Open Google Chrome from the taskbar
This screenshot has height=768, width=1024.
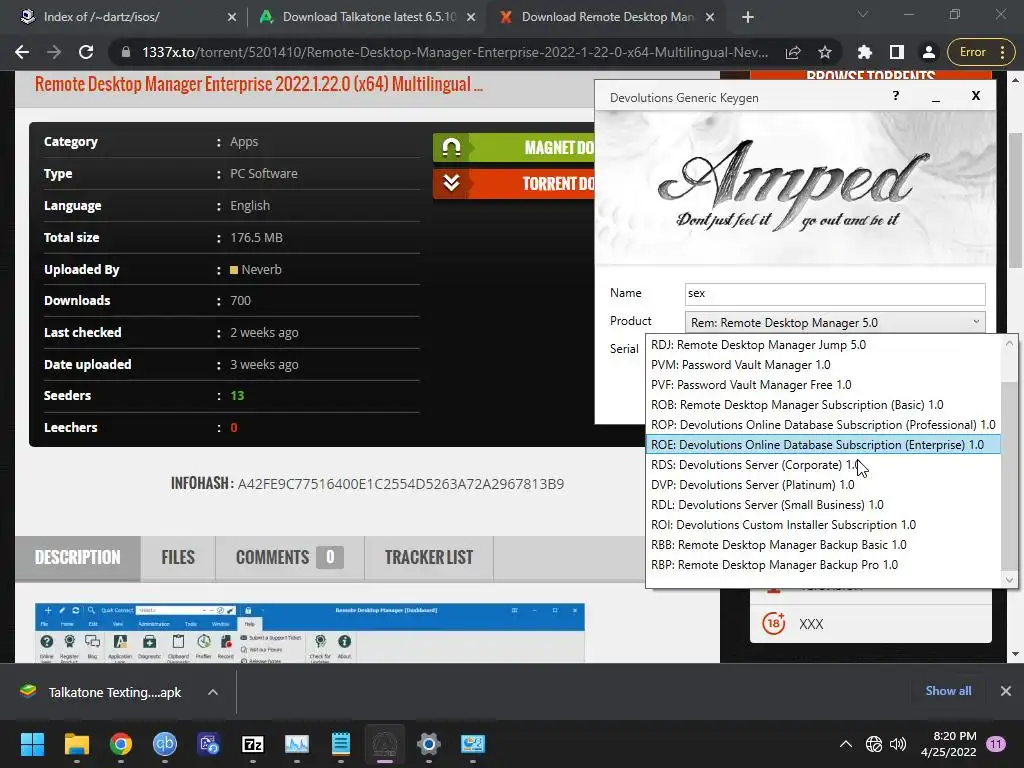point(121,744)
